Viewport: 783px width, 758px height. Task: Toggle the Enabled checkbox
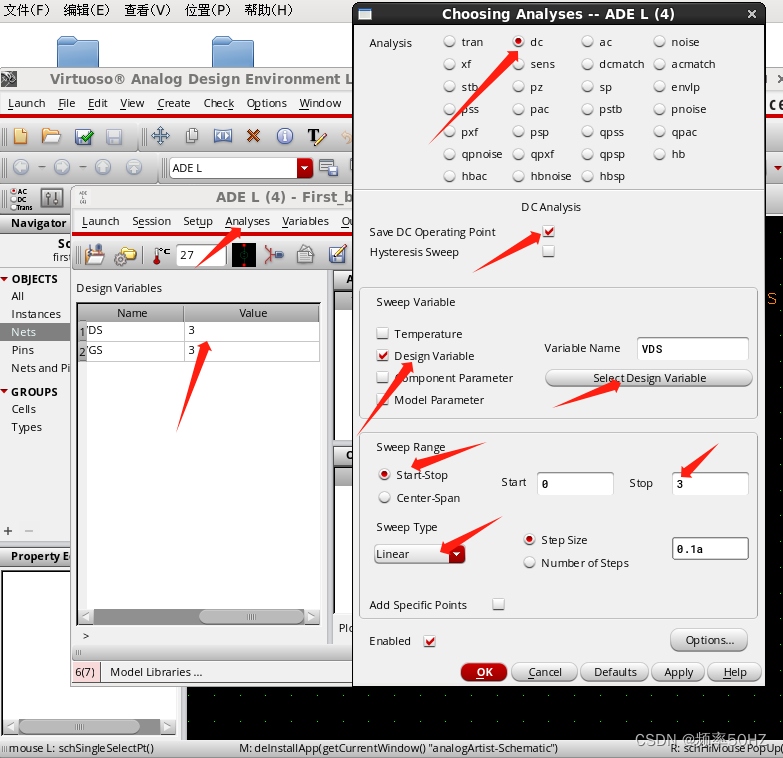click(x=429, y=641)
